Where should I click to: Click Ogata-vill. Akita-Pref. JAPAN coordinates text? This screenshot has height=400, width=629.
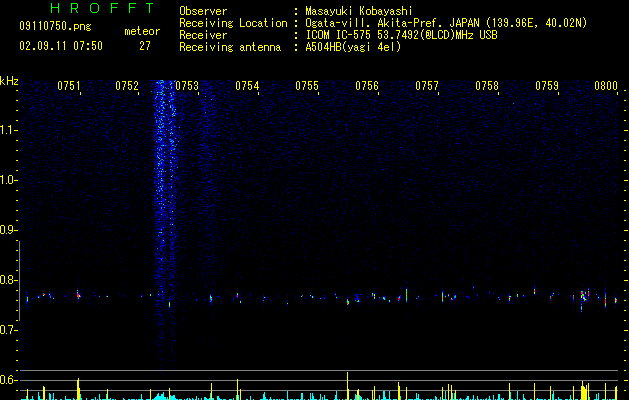click(446, 23)
